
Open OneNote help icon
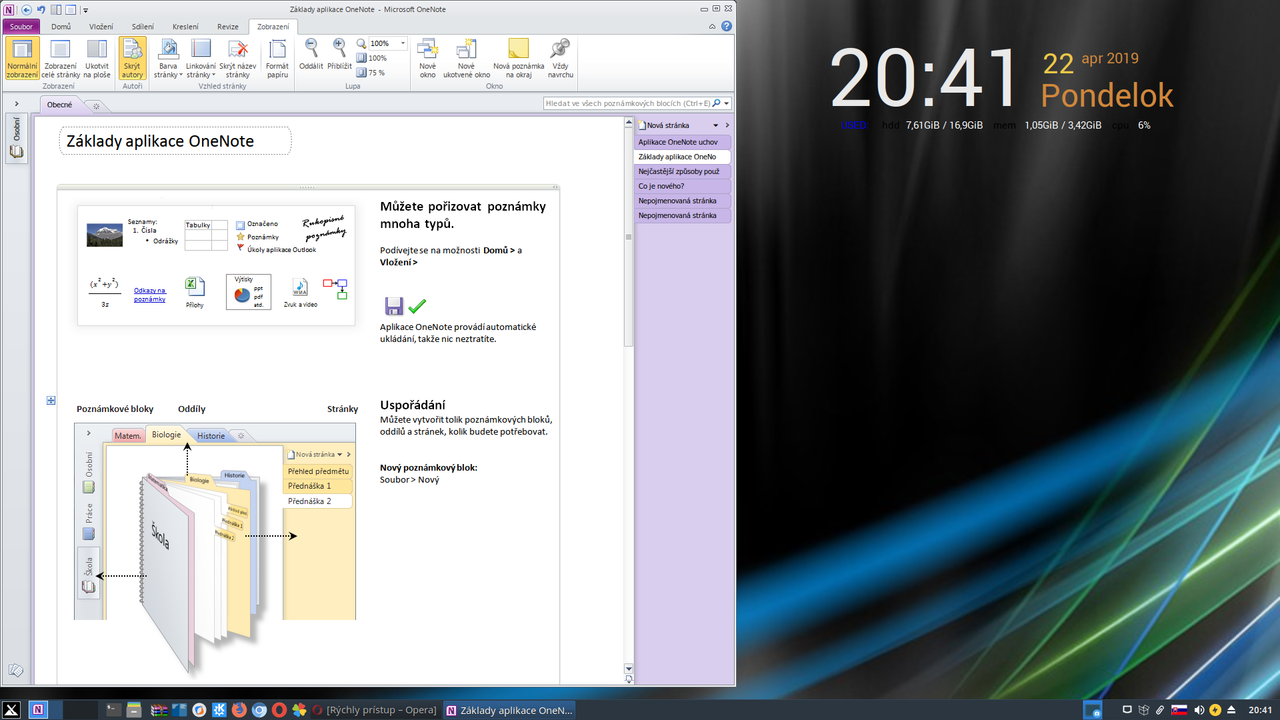(727, 27)
